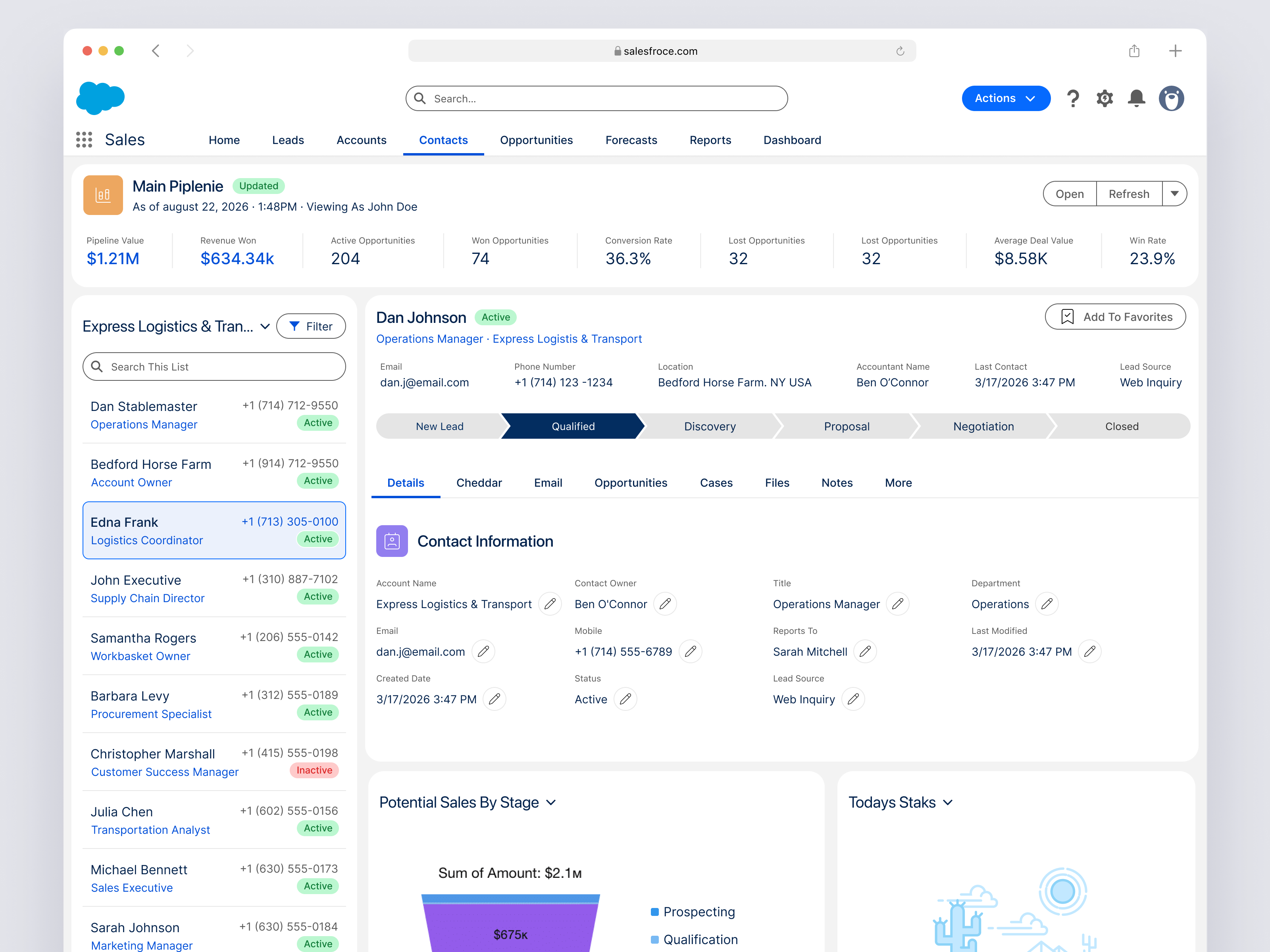Edit the Title field pencil icon
Screen dimensions: 1270x952
click(897, 604)
